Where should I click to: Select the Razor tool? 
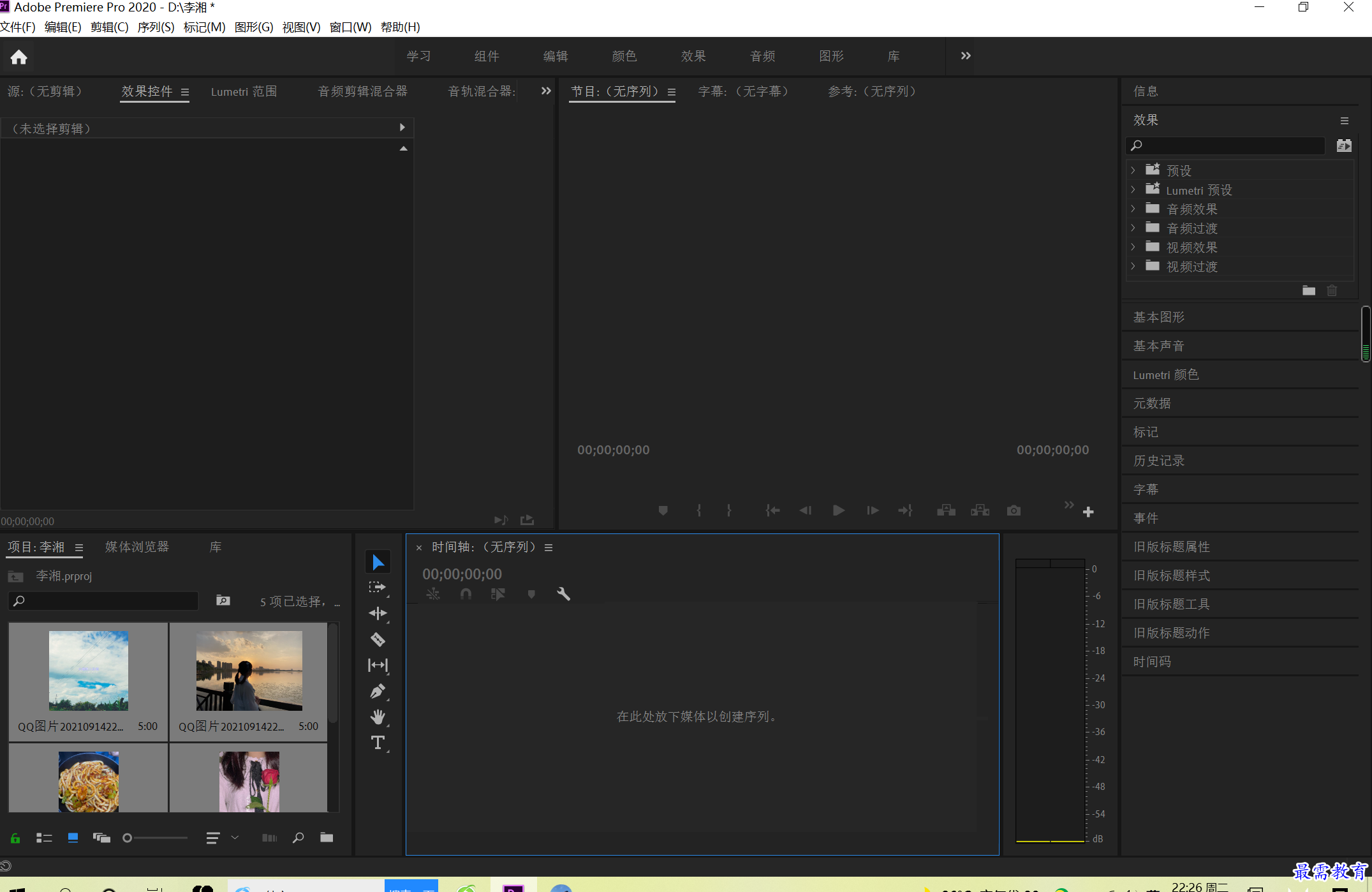click(378, 639)
